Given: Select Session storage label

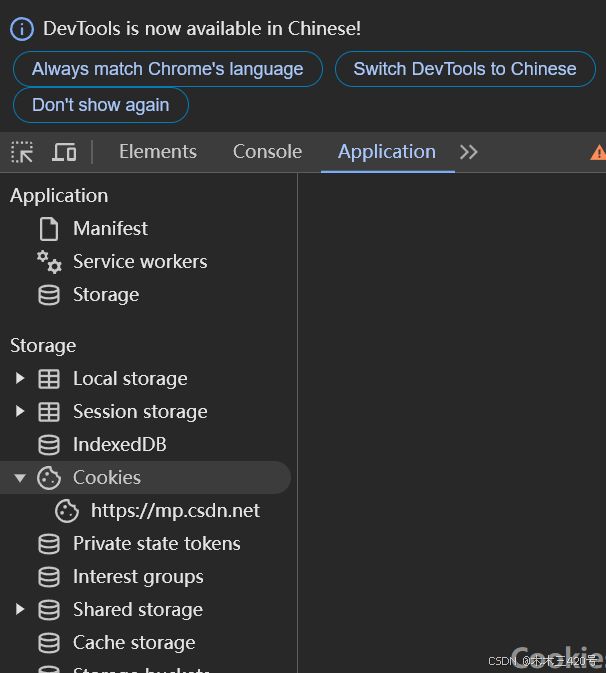Looking at the screenshot, I should pyautogui.click(x=140, y=412).
